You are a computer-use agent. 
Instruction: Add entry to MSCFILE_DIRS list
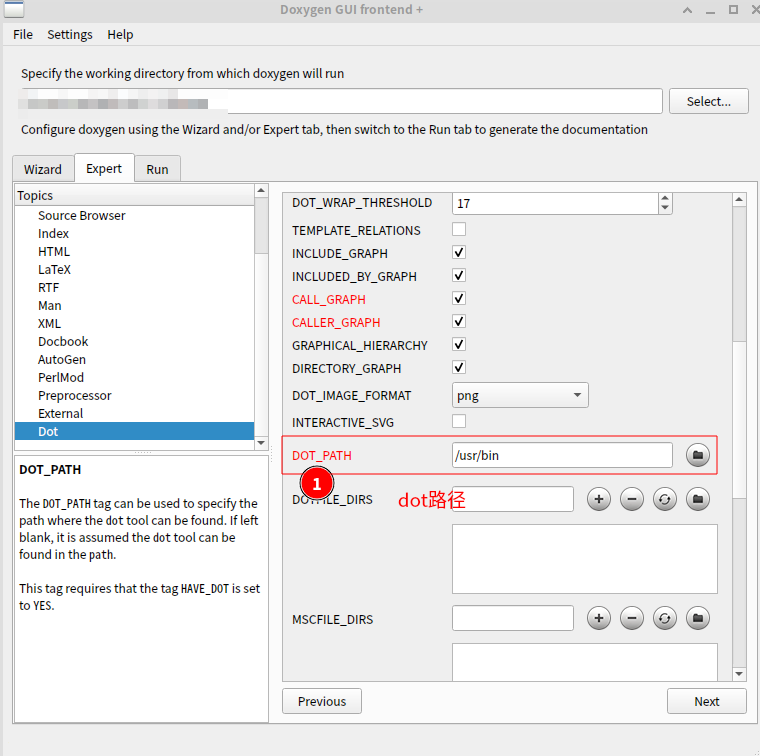[599, 618]
